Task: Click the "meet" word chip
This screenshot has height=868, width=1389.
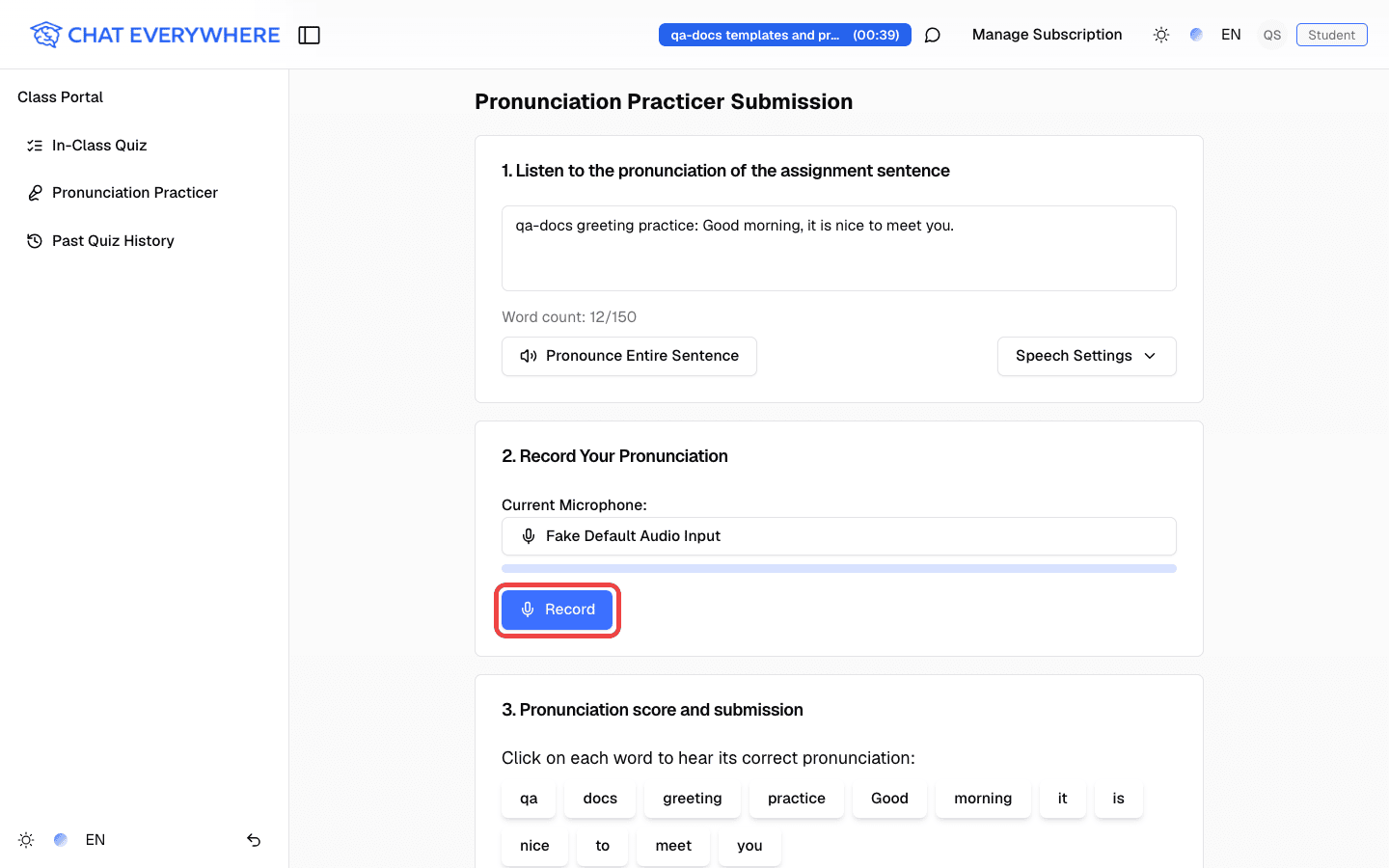Action: point(673,846)
